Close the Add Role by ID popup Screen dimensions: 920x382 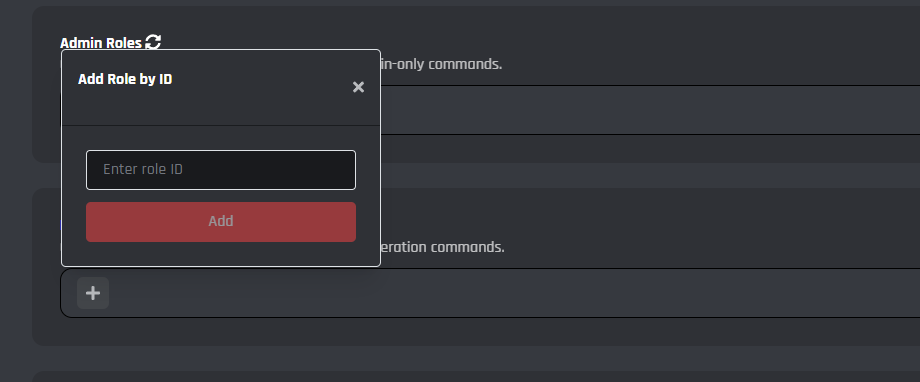(358, 87)
